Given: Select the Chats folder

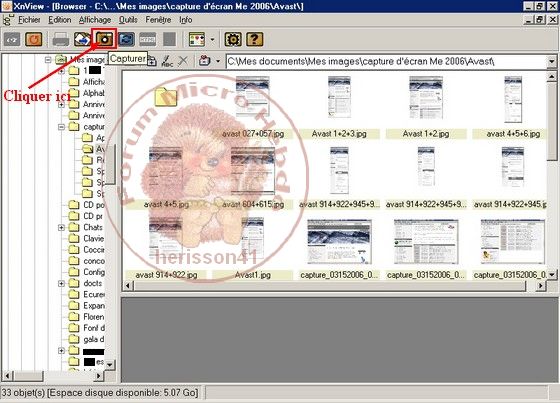Looking at the screenshot, I should [86, 227].
